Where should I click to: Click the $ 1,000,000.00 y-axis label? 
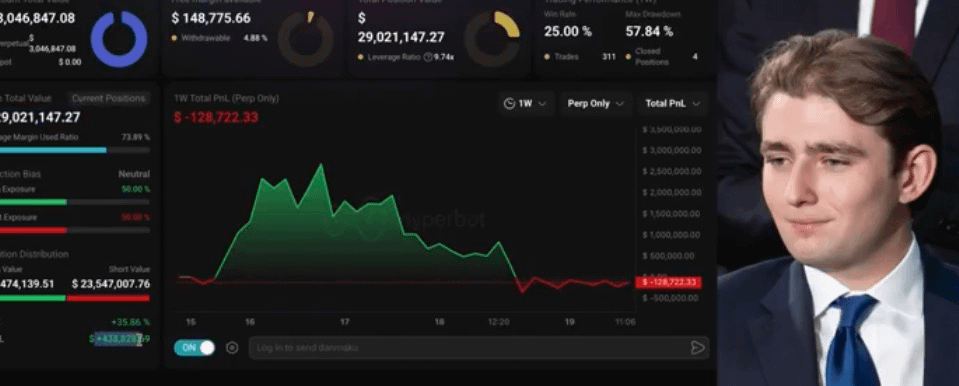(x=672, y=235)
